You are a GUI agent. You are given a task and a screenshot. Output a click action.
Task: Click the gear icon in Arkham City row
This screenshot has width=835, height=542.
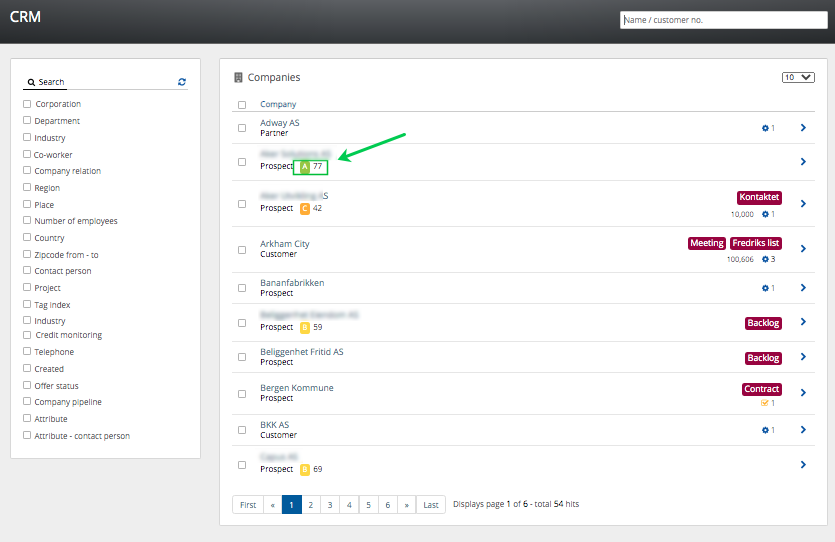pyautogui.click(x=765, y=259)
